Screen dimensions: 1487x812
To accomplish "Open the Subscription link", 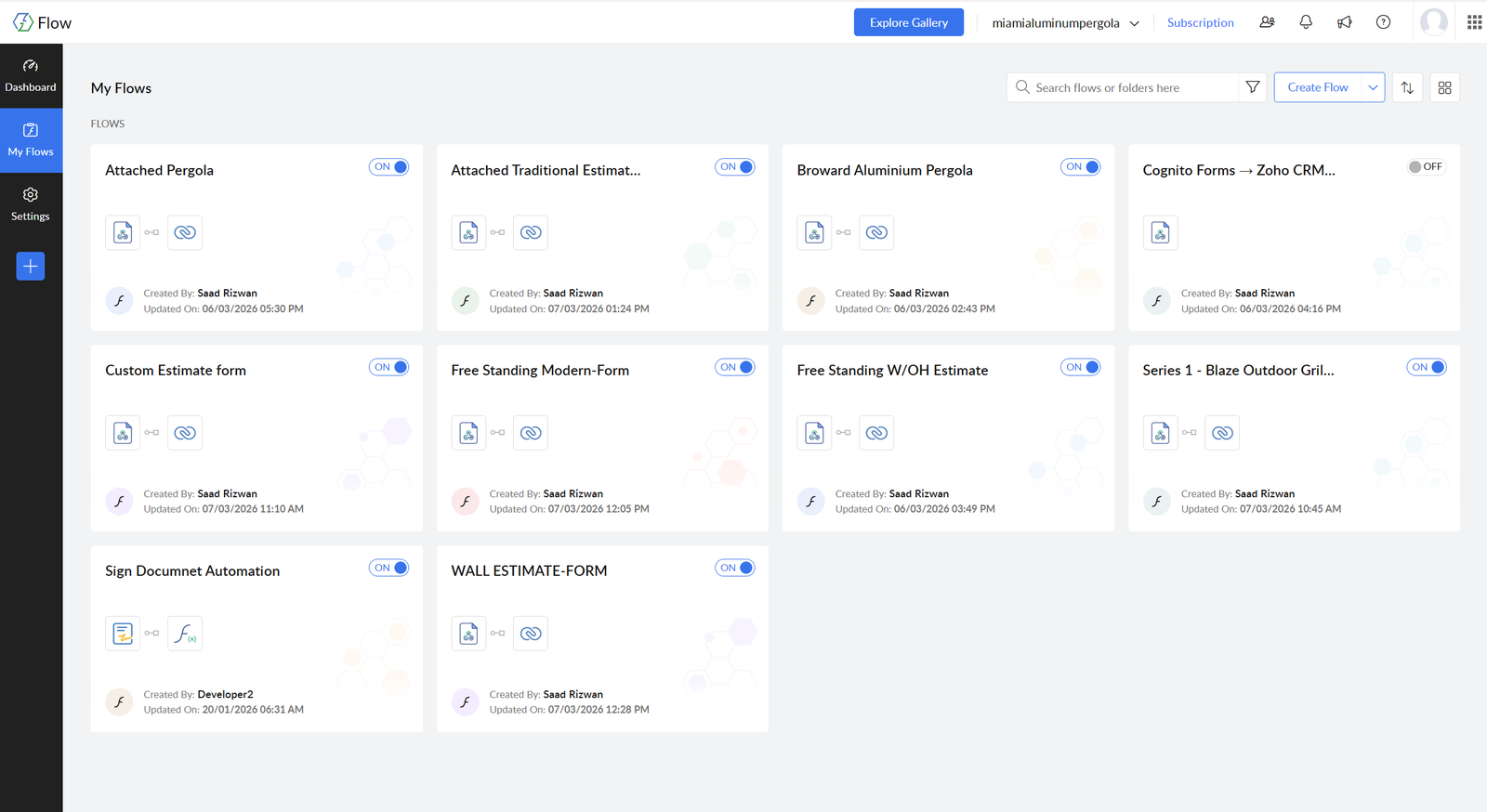I will [1200, 22].
